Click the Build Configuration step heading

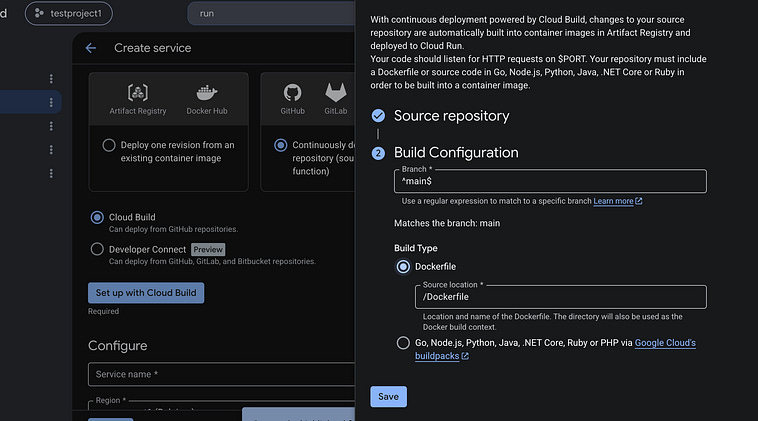tap(456, 153)
